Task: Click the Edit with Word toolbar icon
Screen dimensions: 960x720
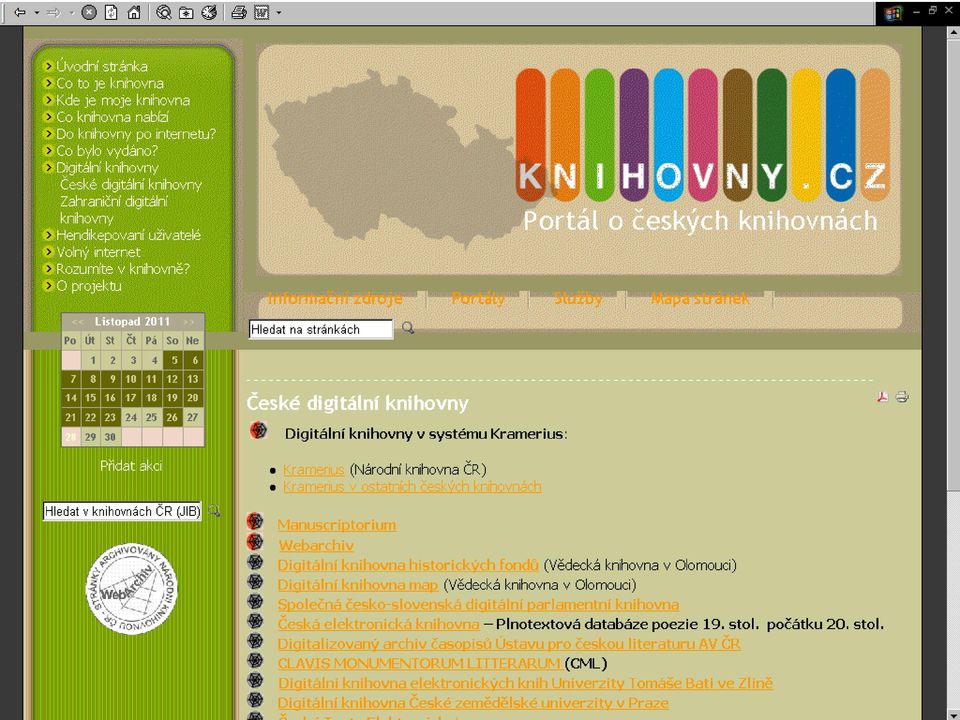Action: tap(261, 12)
